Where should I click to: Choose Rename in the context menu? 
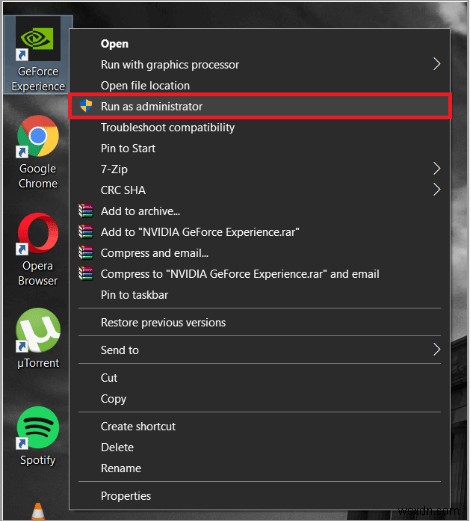[260, 469]
